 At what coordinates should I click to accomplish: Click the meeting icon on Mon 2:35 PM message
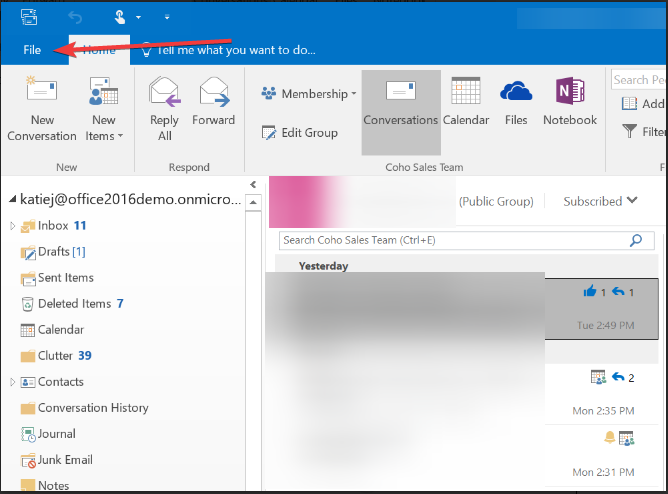(599, 377)
